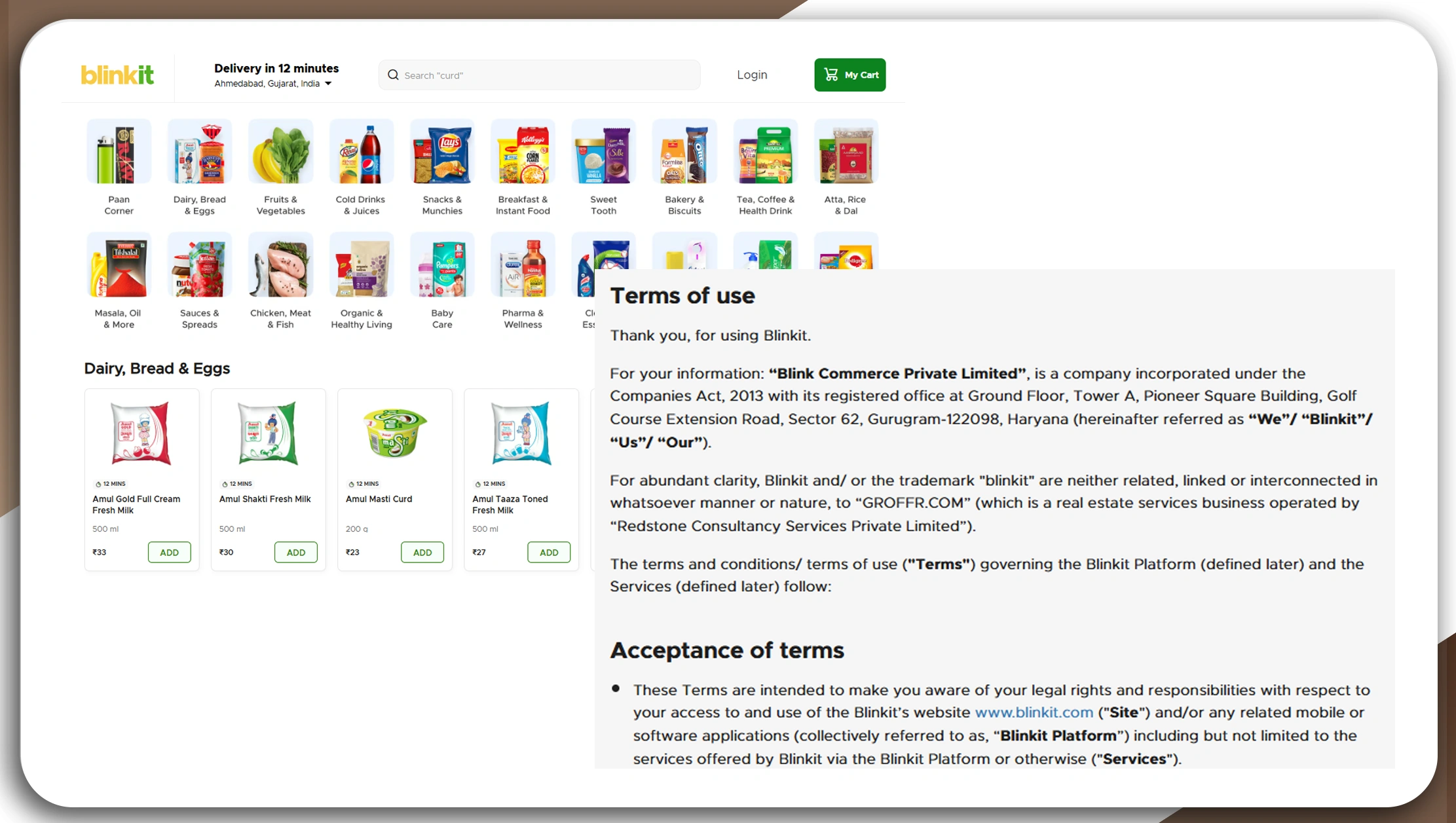Expand the Cold Drinks & Juices category

pos(361,166)
